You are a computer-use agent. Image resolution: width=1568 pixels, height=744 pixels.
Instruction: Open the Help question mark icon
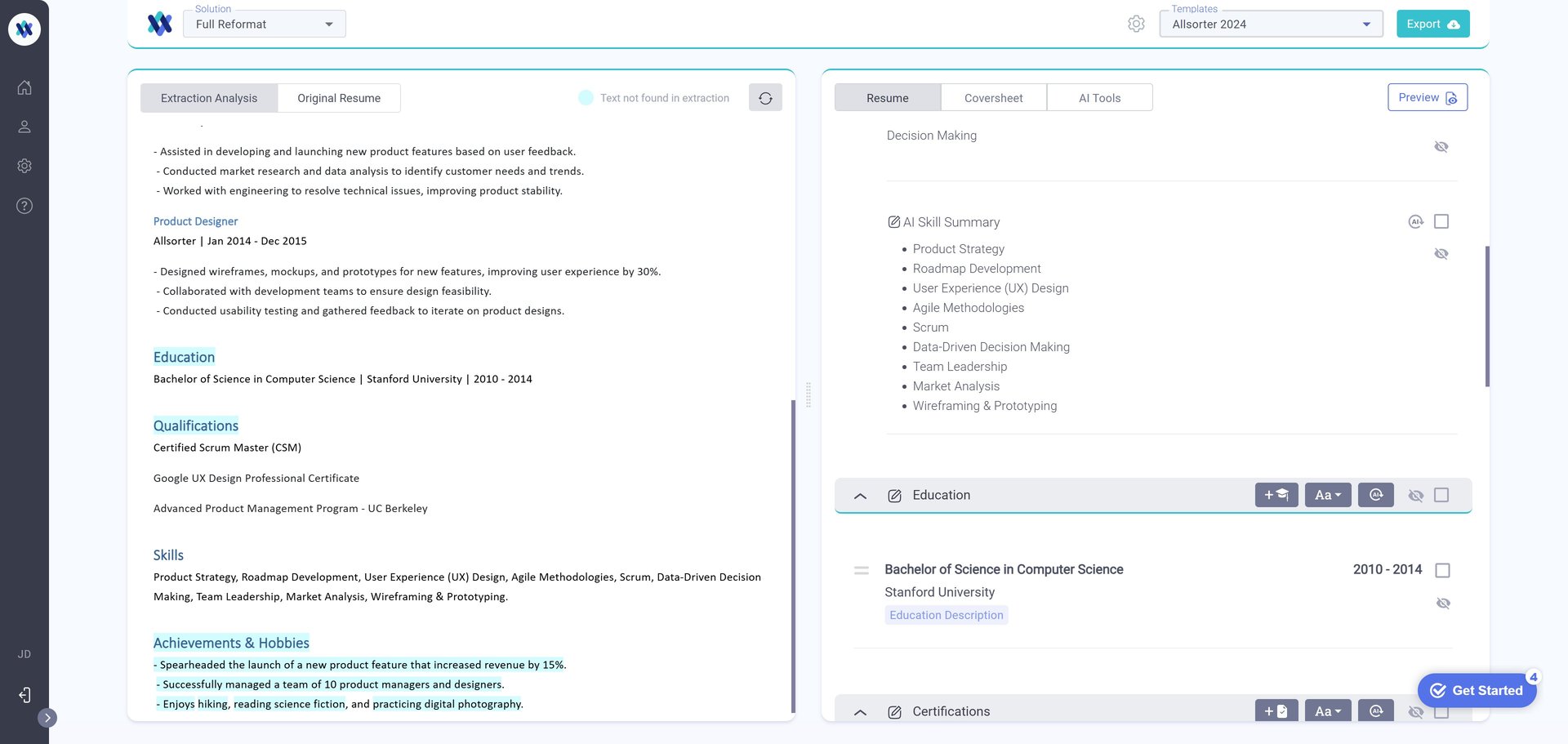pos(24,206)
